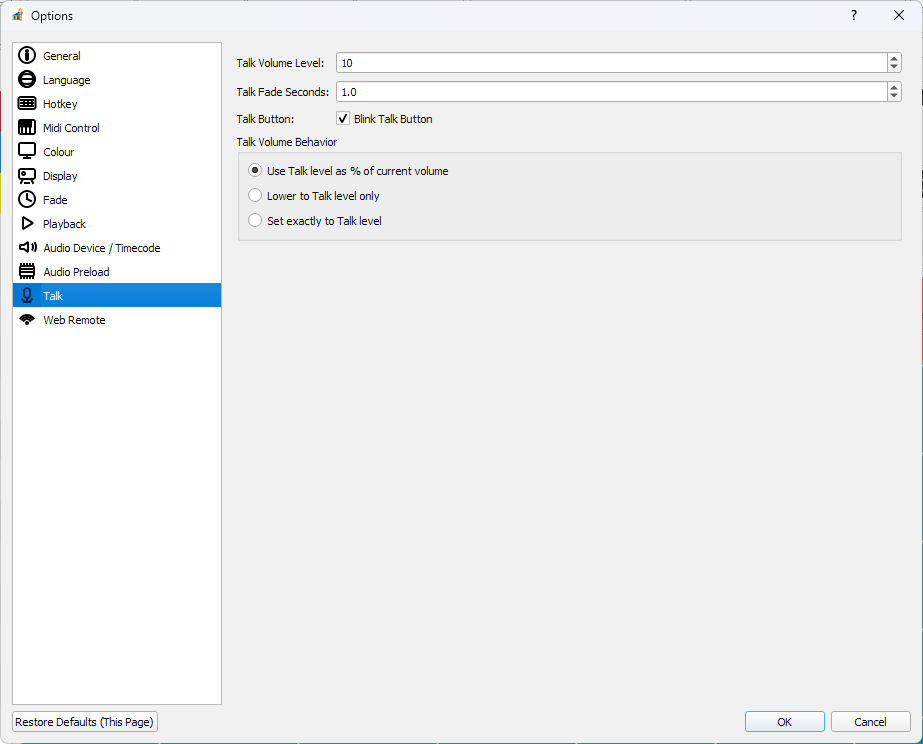Open the Hotkey keyboard icon

pyautogui.click(x=27, y=104)
